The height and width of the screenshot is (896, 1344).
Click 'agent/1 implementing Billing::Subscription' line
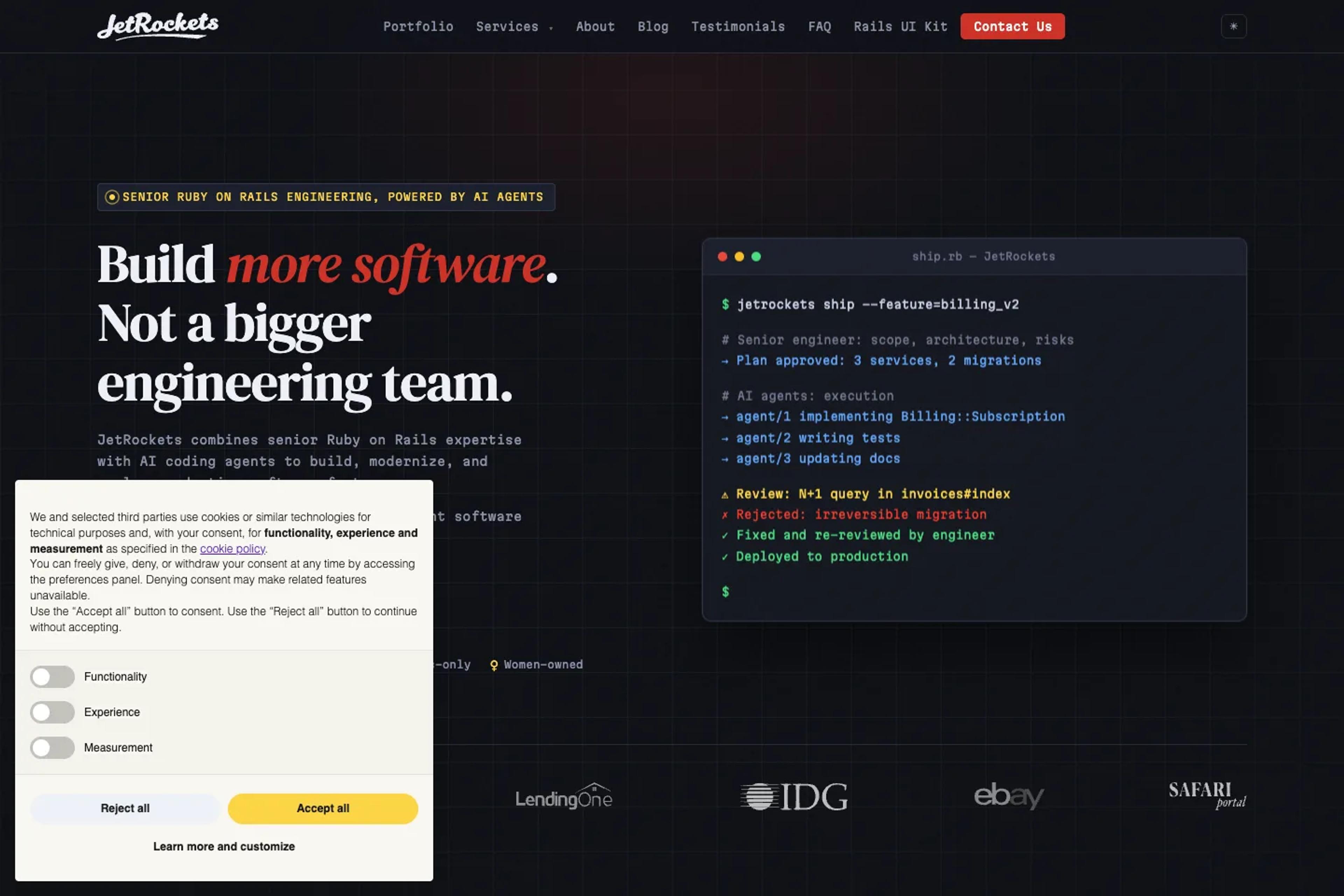(x=892, y=416)
